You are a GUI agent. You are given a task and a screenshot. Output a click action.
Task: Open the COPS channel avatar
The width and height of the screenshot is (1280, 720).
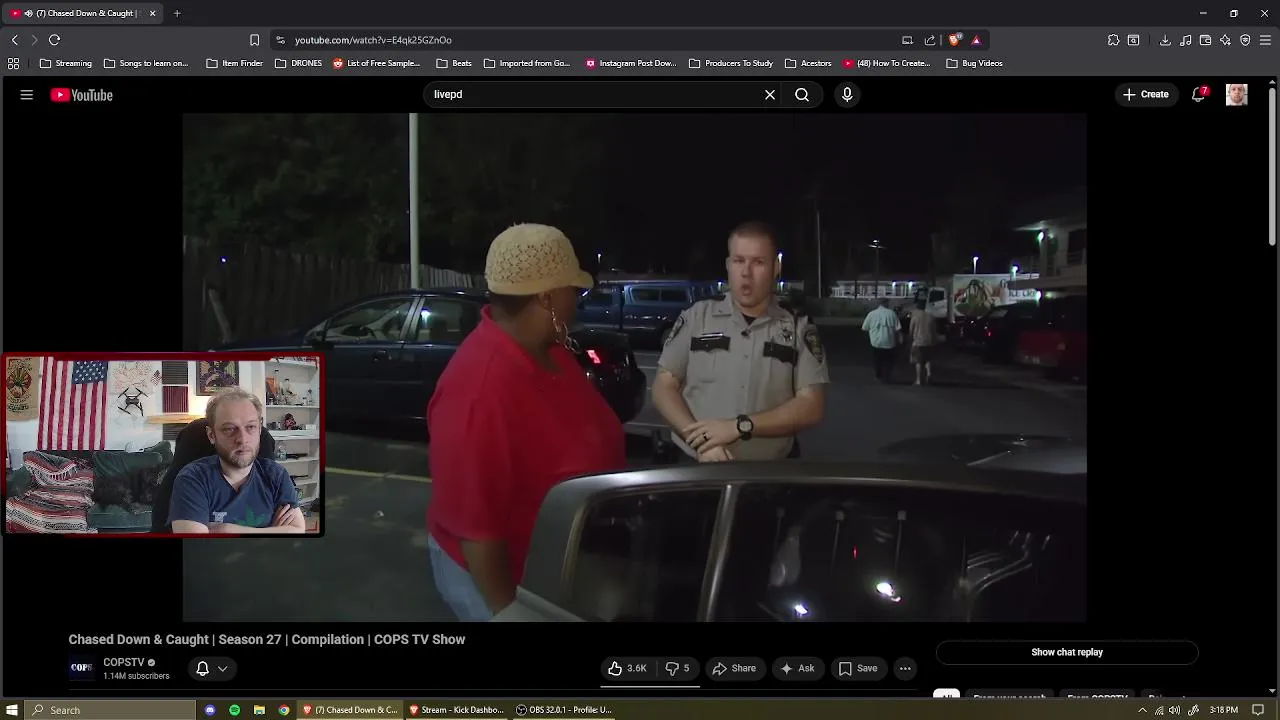81,668
